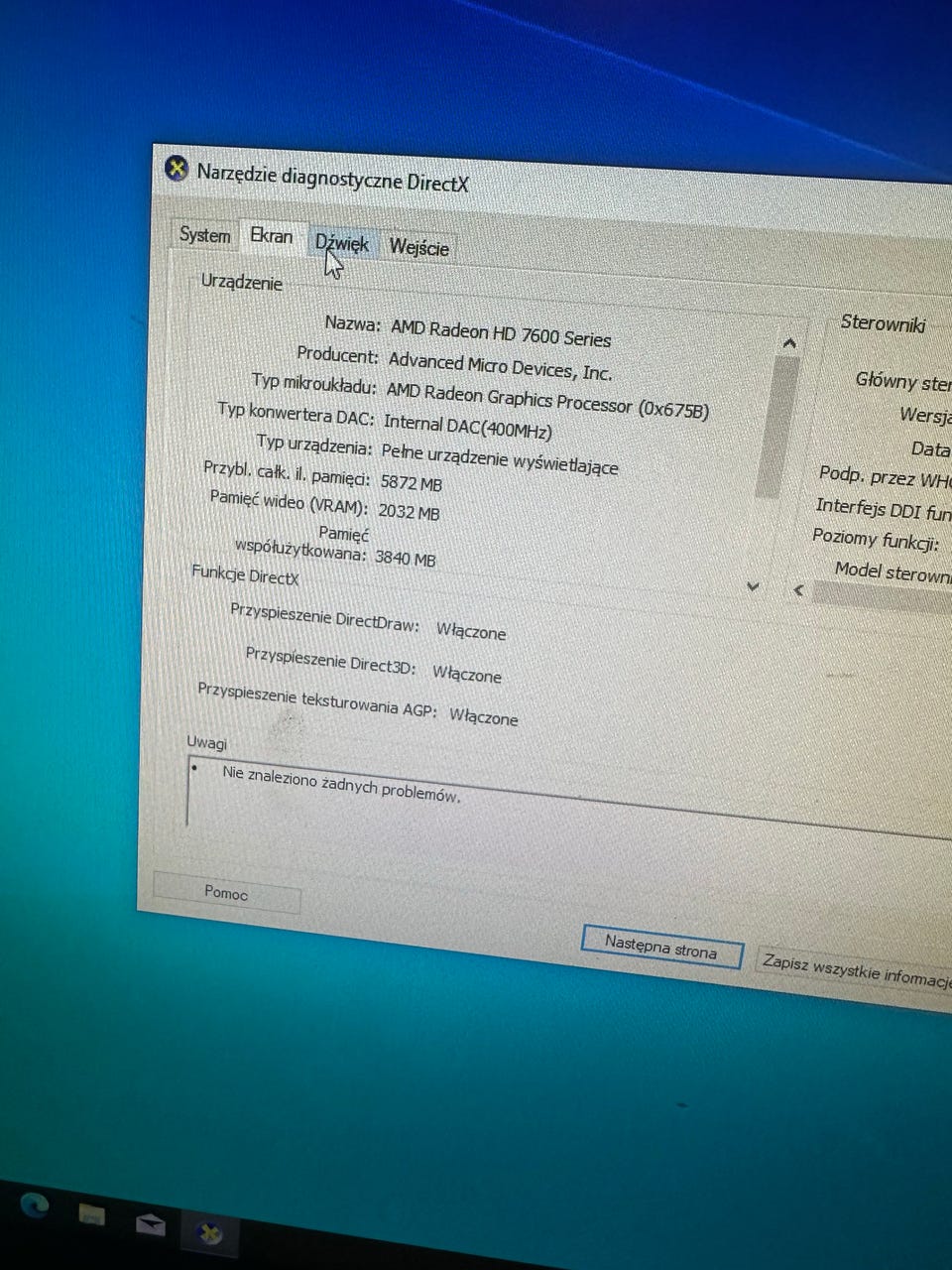Image resolution: width=952 pixels, height=1270 pixels.
Task: Click the Nazwa: label
Action: point(352,323)
